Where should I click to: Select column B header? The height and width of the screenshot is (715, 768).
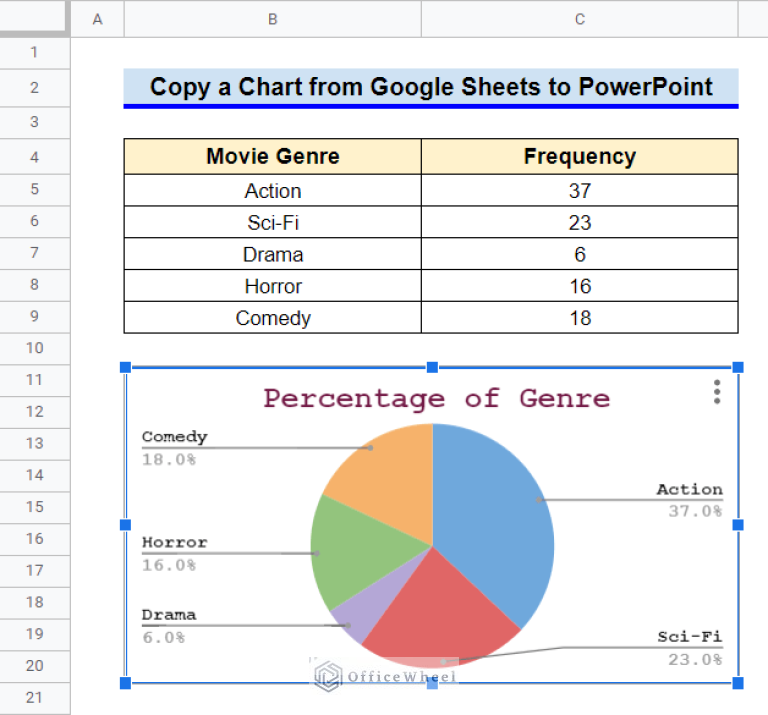coord(273,19)
